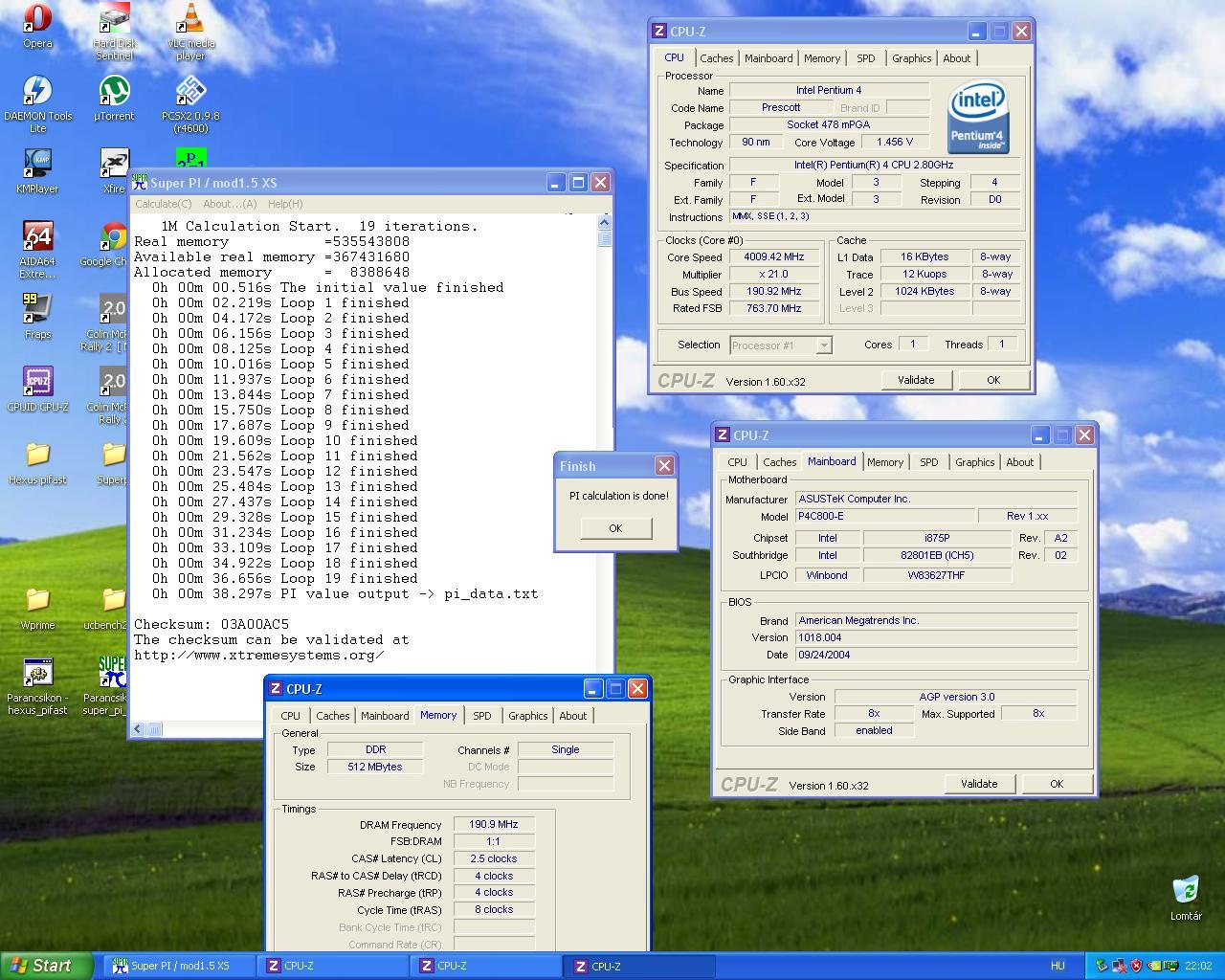Open the Security Center red shield tray icon
Image resolution: width=1225 pixels, height=980 pixels.
point(1136,966)
